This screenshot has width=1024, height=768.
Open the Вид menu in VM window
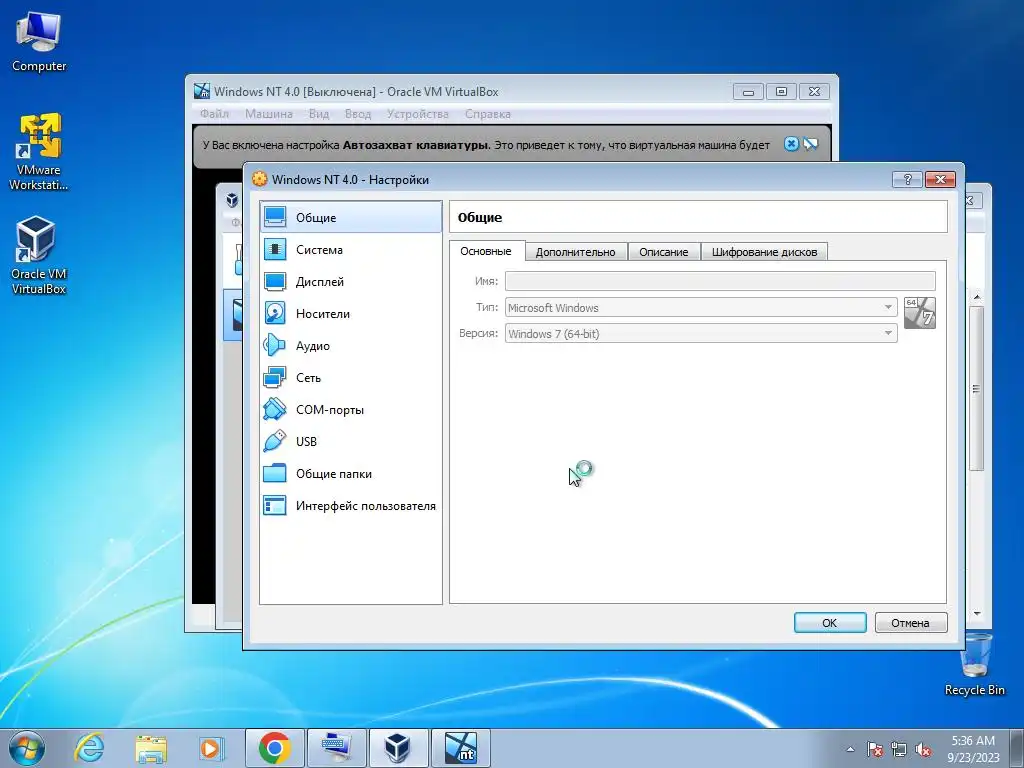coord(319,114)
